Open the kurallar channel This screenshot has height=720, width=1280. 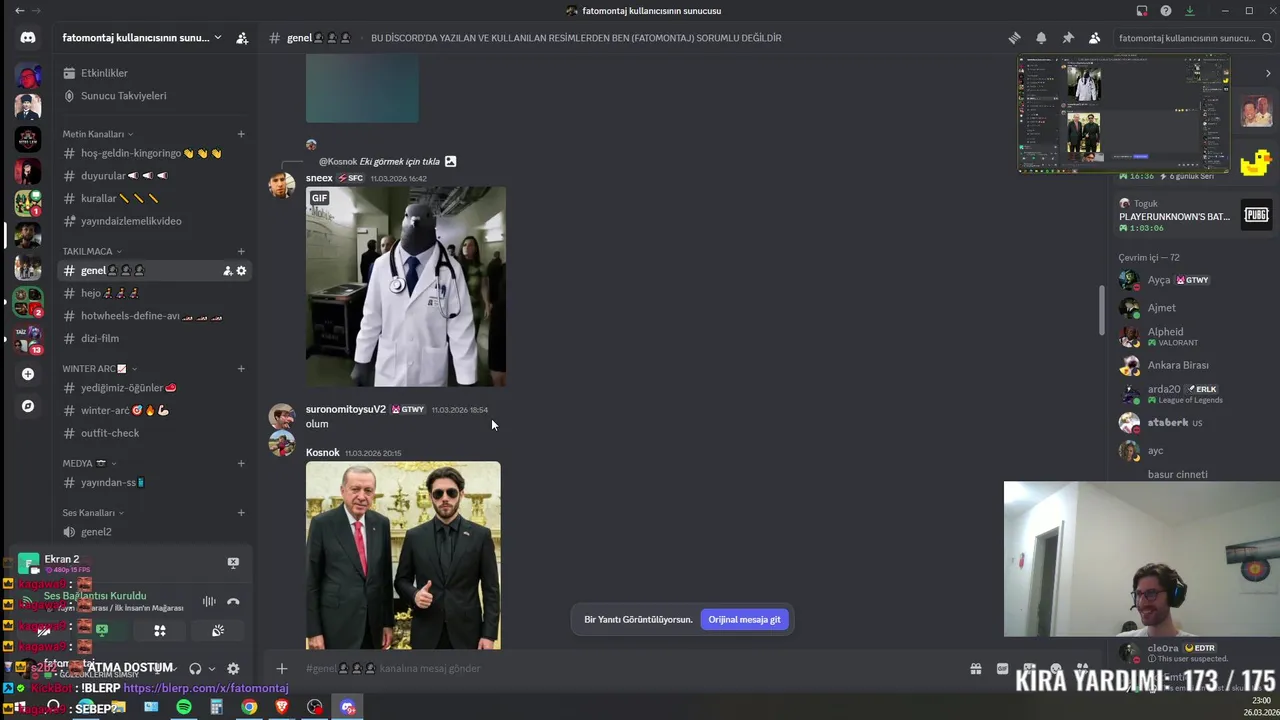pyautogui.click(x=152, y=198)
